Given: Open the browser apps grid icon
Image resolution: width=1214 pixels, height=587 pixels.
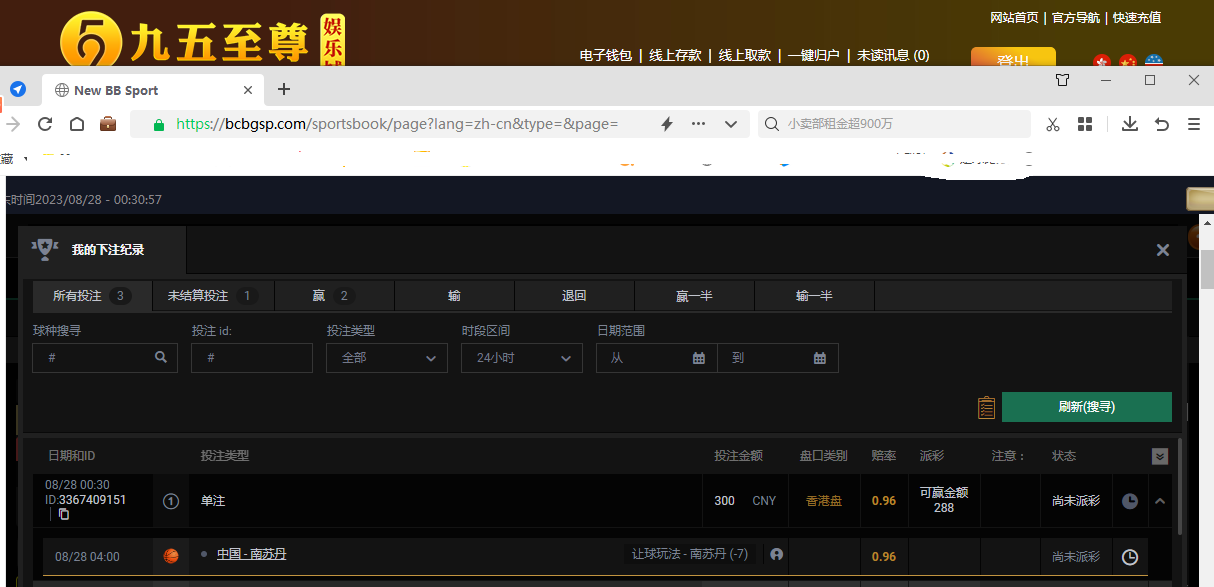Looking at the screenshot, I should (x=1085, y=124).
